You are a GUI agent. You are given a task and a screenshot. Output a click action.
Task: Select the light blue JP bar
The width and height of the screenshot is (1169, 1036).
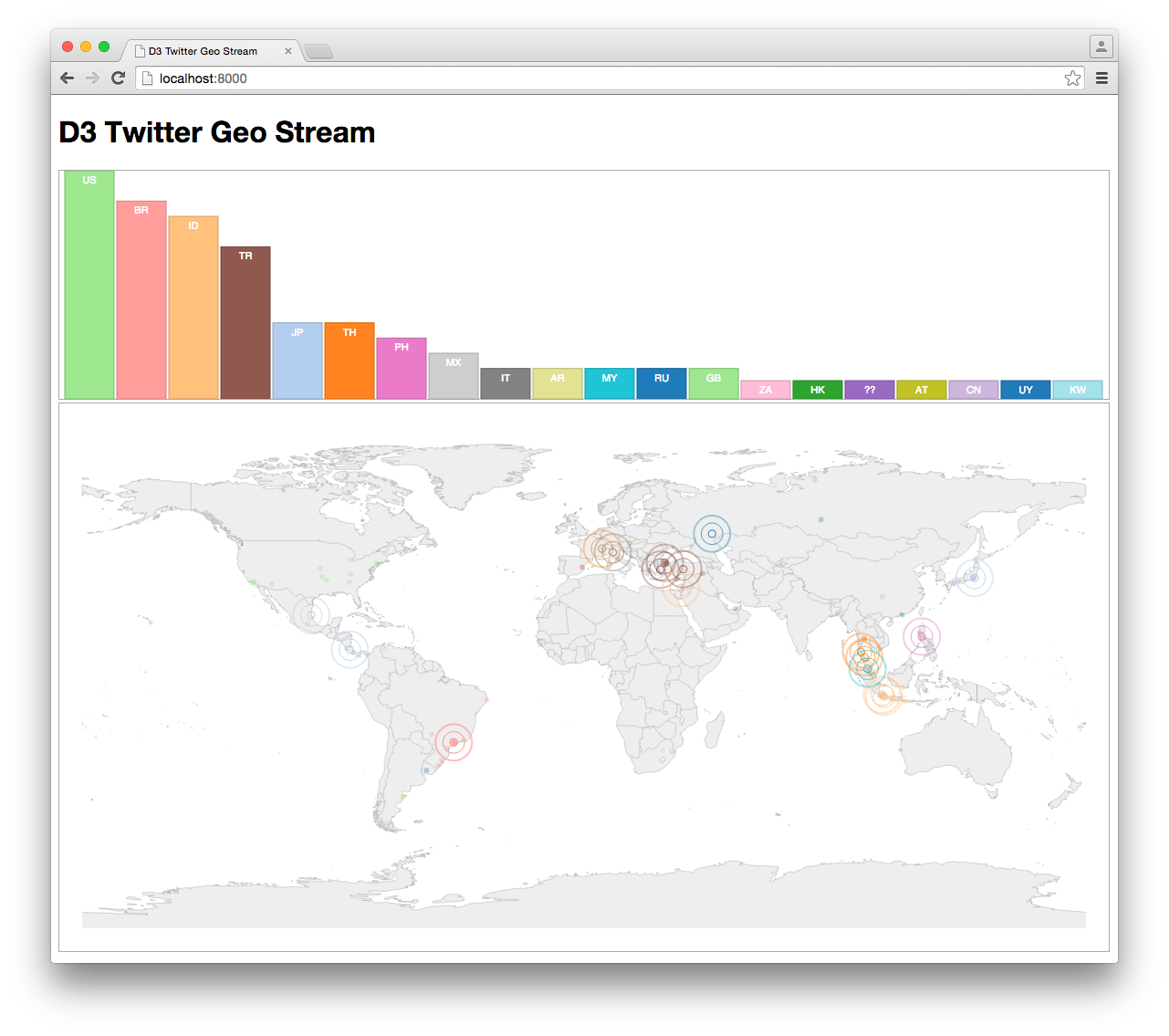297,361
